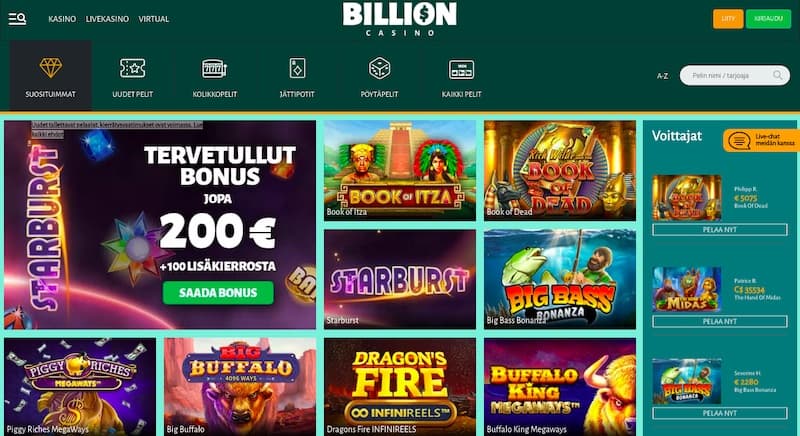800x436 pixels.
Task: Open the Jättipotit card icon category
Action: pyautogui.click(x=297, y=68)
